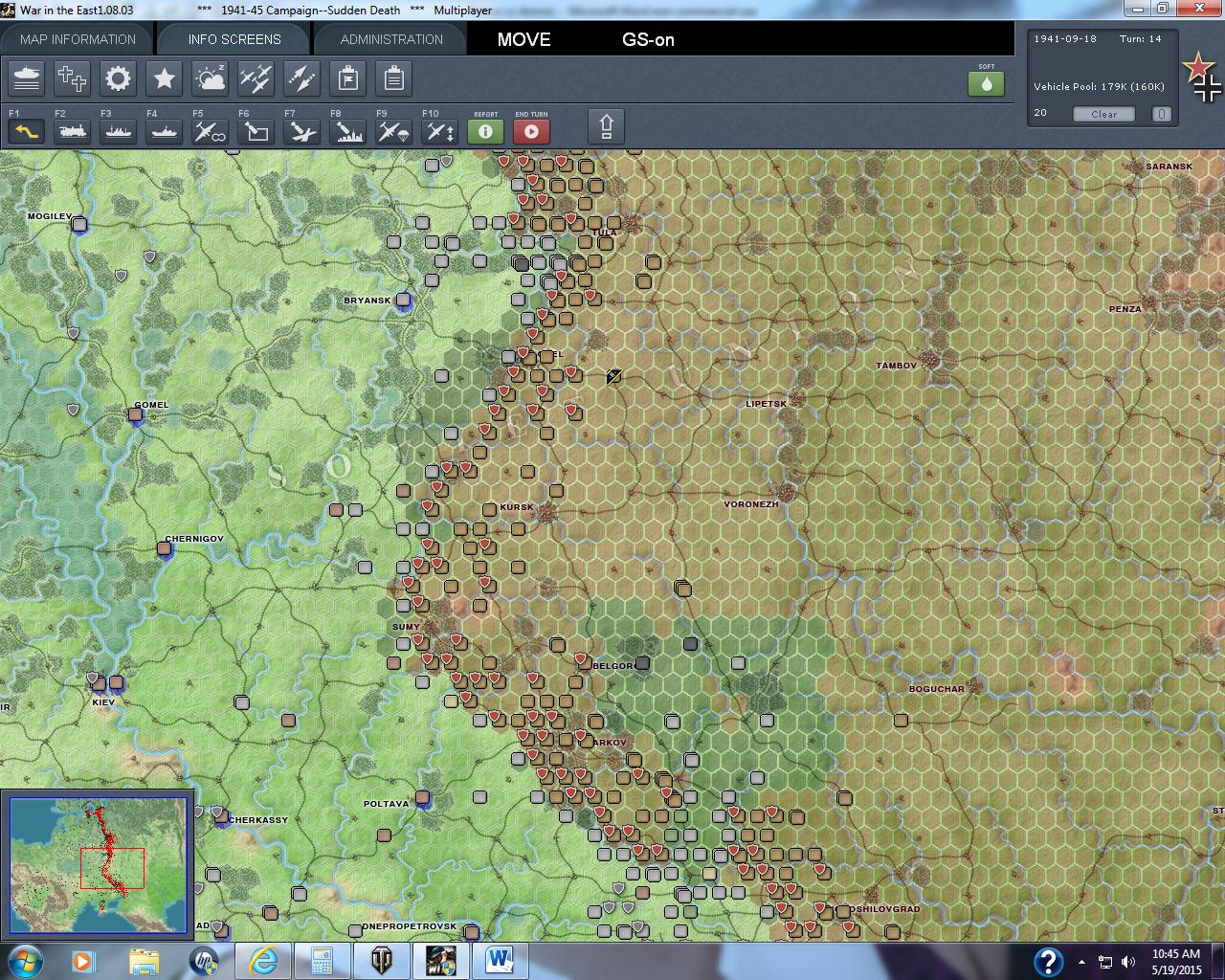Click the Chernigov city label

click(x=194, y=539)
